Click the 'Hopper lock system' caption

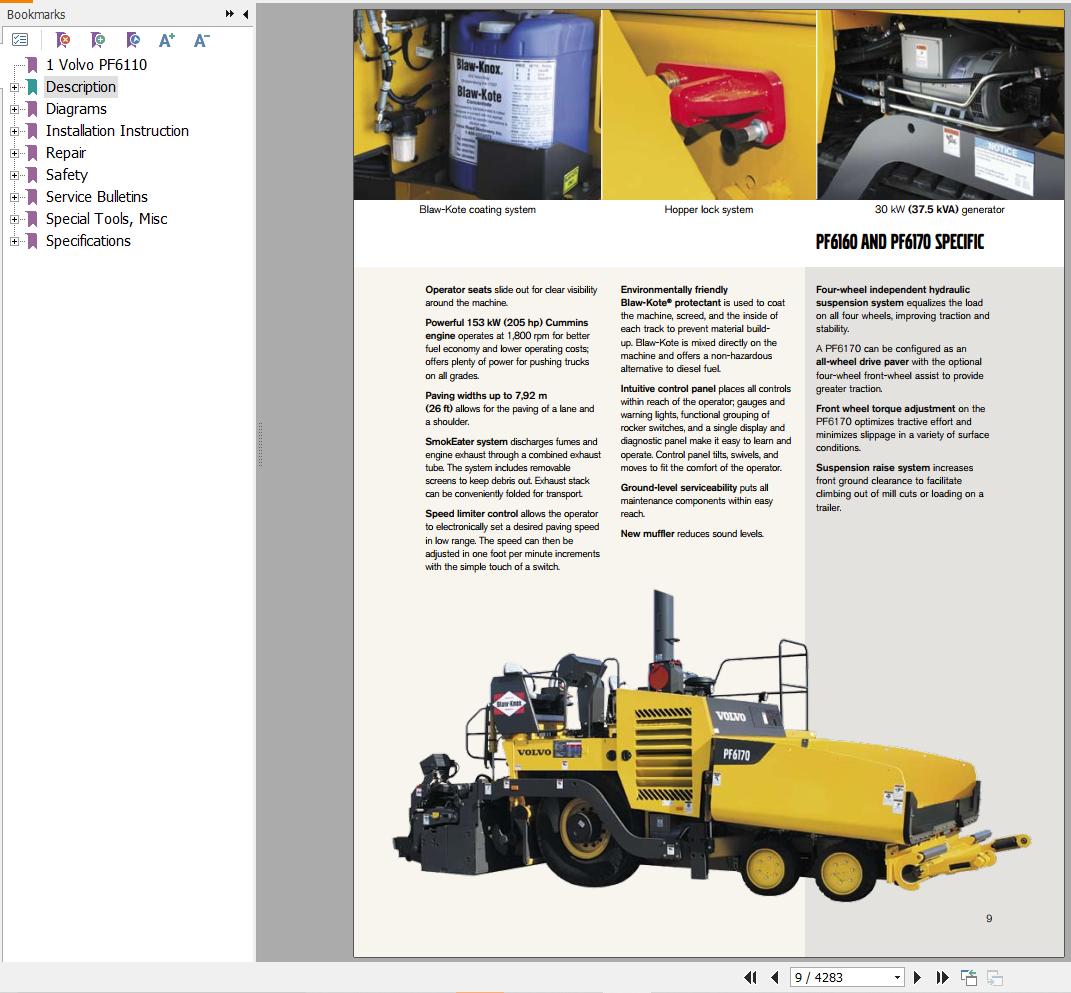point(708,210)
